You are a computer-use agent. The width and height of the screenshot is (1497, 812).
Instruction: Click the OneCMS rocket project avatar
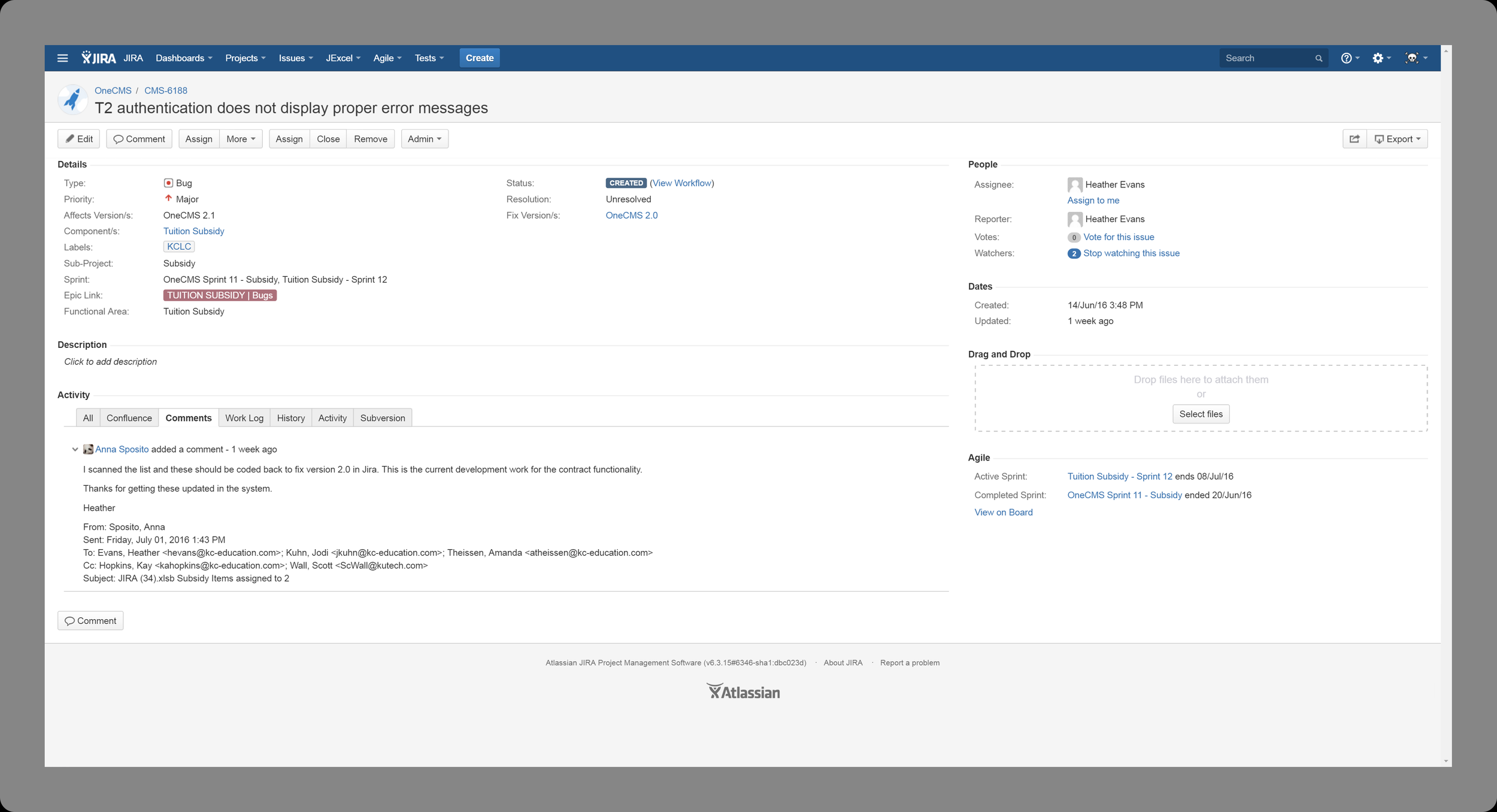pos(73,99)
